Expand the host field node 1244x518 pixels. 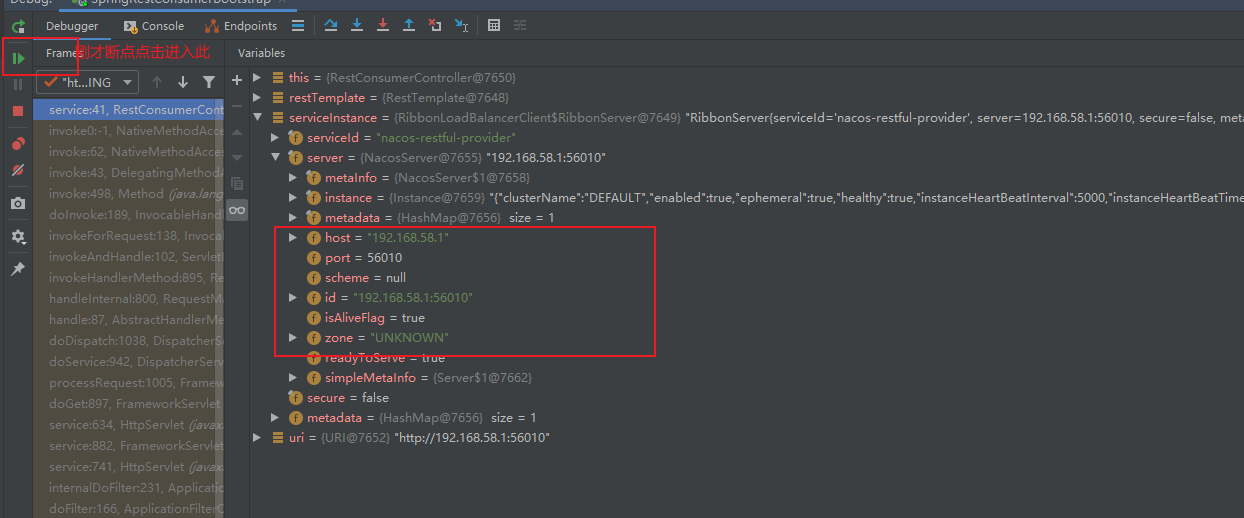click(293, 238)
